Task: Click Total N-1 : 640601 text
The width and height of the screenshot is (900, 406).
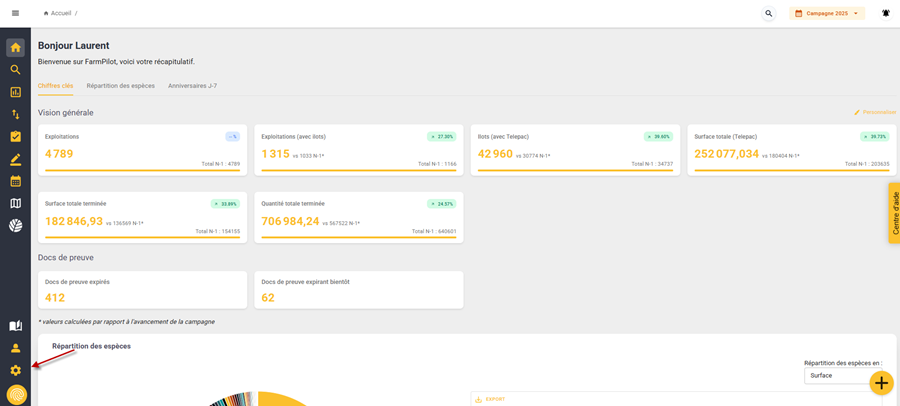Action: tap(435, 231)
